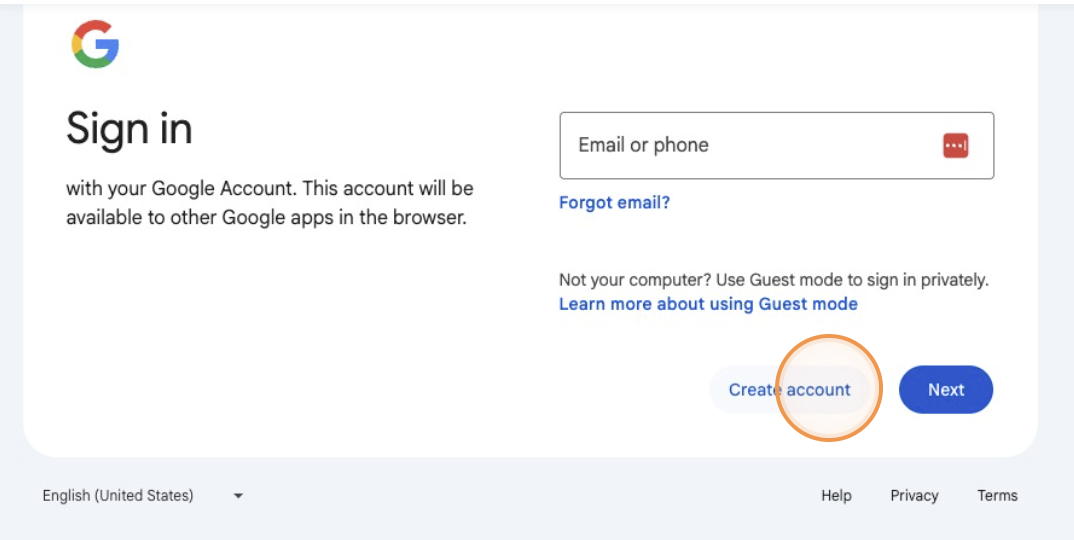Follow "Learn more about using Guest mode"
The image size is (1074, 540).
coord(708,304)
